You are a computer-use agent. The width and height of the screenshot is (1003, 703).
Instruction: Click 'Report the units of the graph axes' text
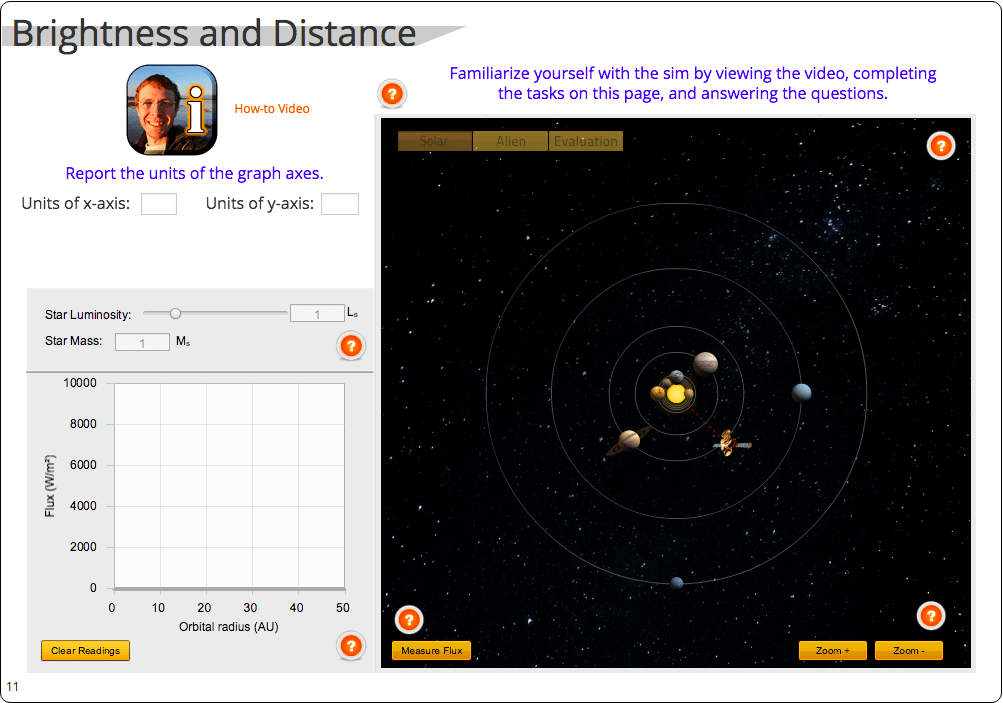coord(194,173)
